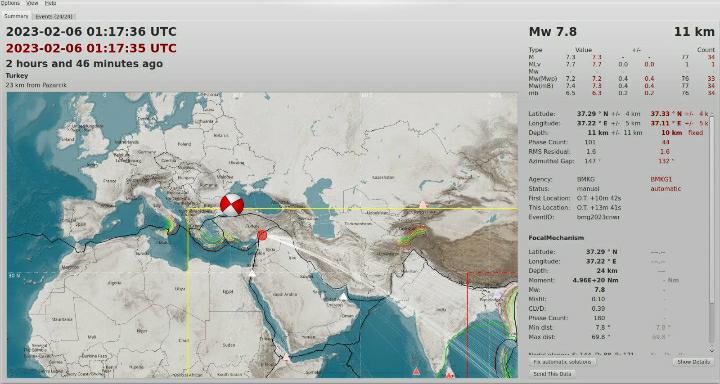Toggle Fix automatic solutions
Screen dimensions: 720x384
coord(563,362)
